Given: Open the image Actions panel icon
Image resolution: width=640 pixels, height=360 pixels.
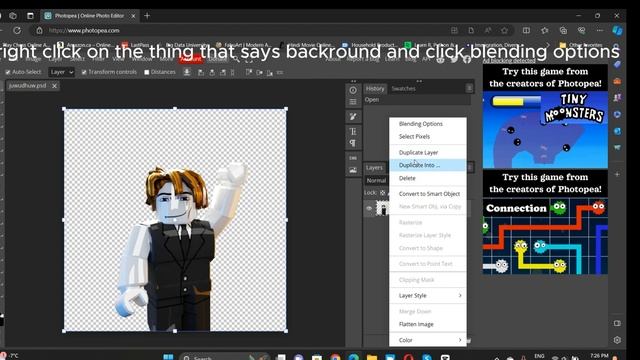Looking at the screenshot, I should click(353, 170).
